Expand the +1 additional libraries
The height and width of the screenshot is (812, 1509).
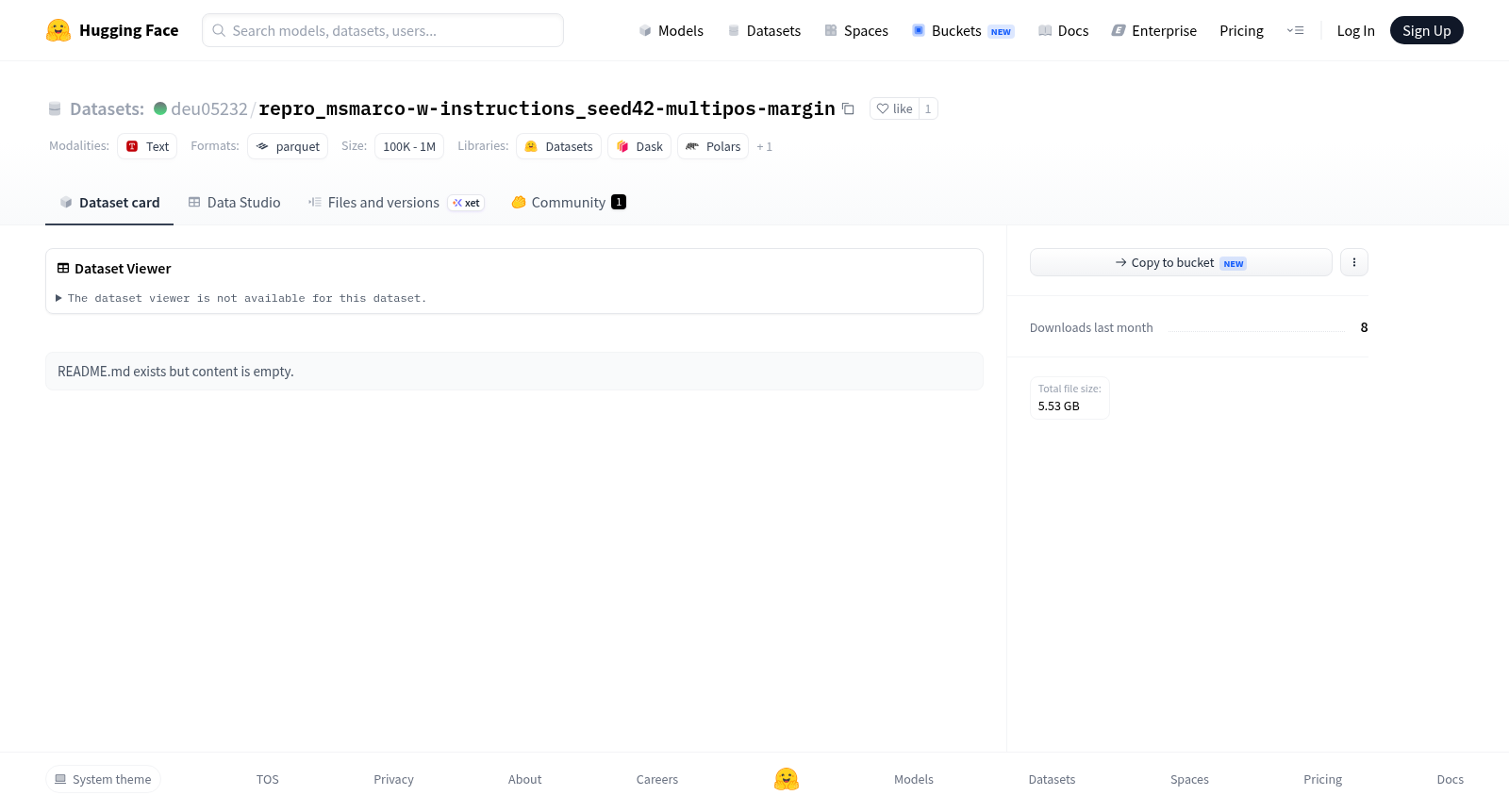[x=764, y=147]
